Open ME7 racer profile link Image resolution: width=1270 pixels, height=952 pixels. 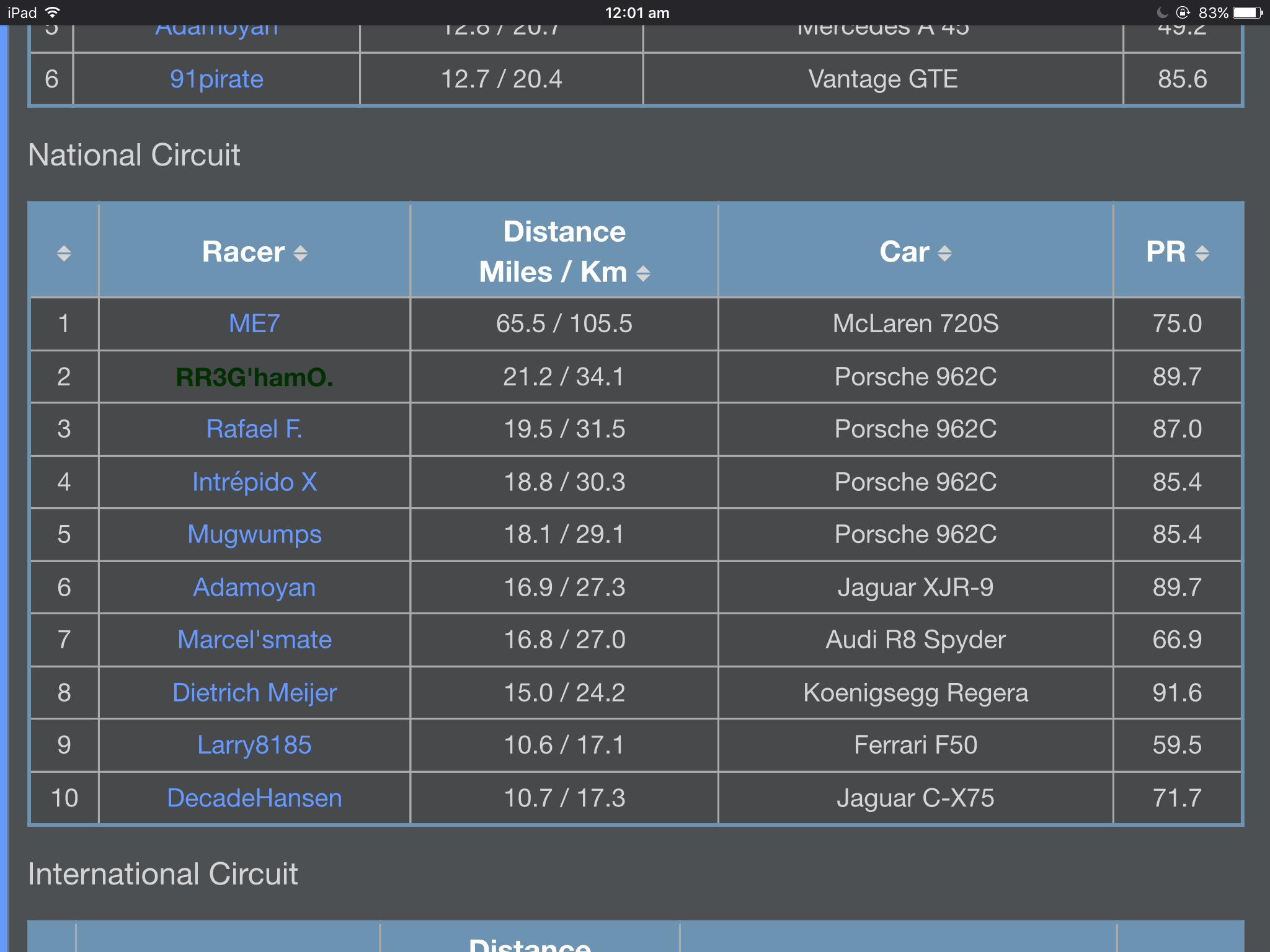click(x=254, y=324)
